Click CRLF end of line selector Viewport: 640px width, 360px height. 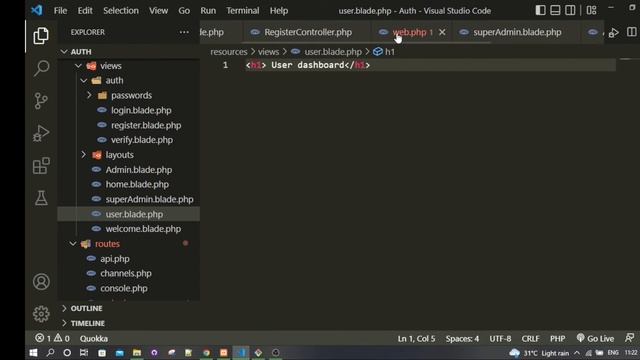530,339
